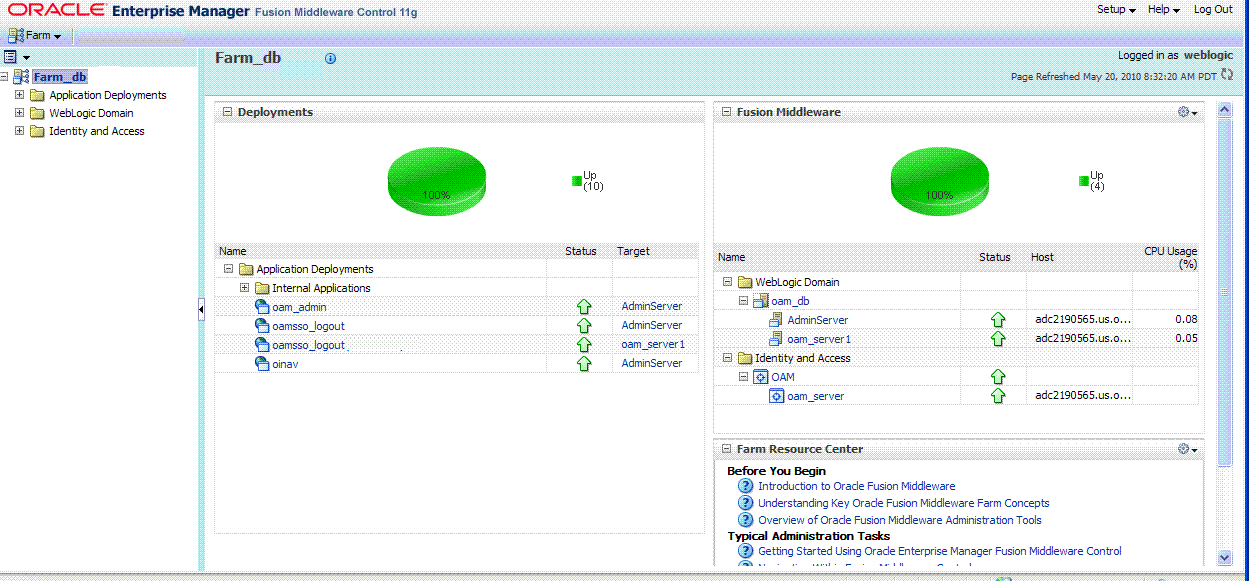Viewport: 1257px width, 581px height.
Task: Click the AdminServer server icon
Action: click(776, 320)
